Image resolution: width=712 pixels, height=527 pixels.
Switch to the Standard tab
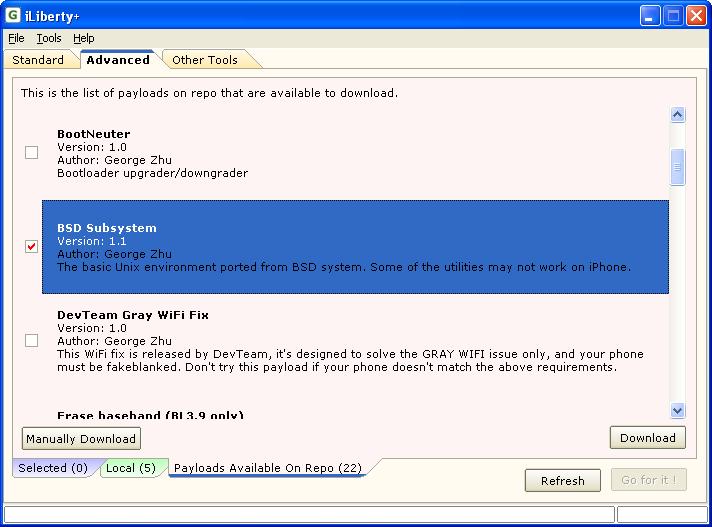pos(38,60)
